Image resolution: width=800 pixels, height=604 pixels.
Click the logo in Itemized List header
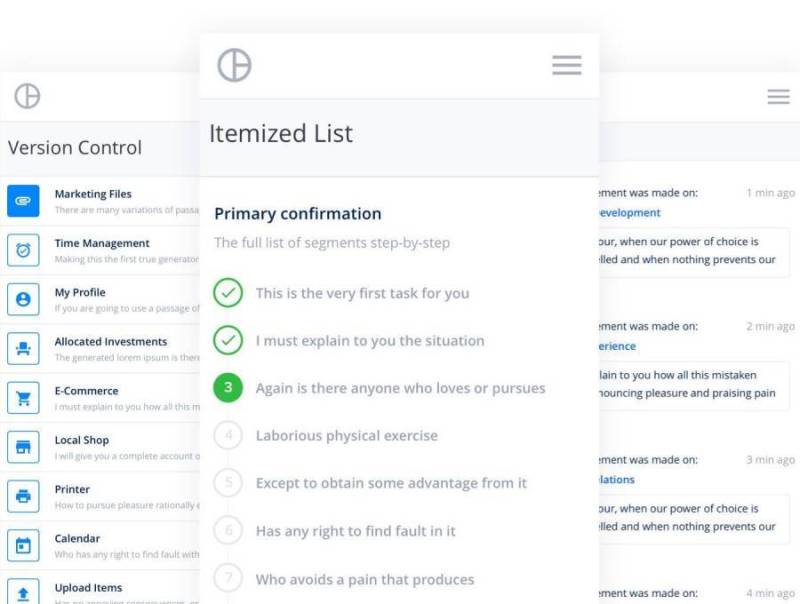[x=234, y=65]
